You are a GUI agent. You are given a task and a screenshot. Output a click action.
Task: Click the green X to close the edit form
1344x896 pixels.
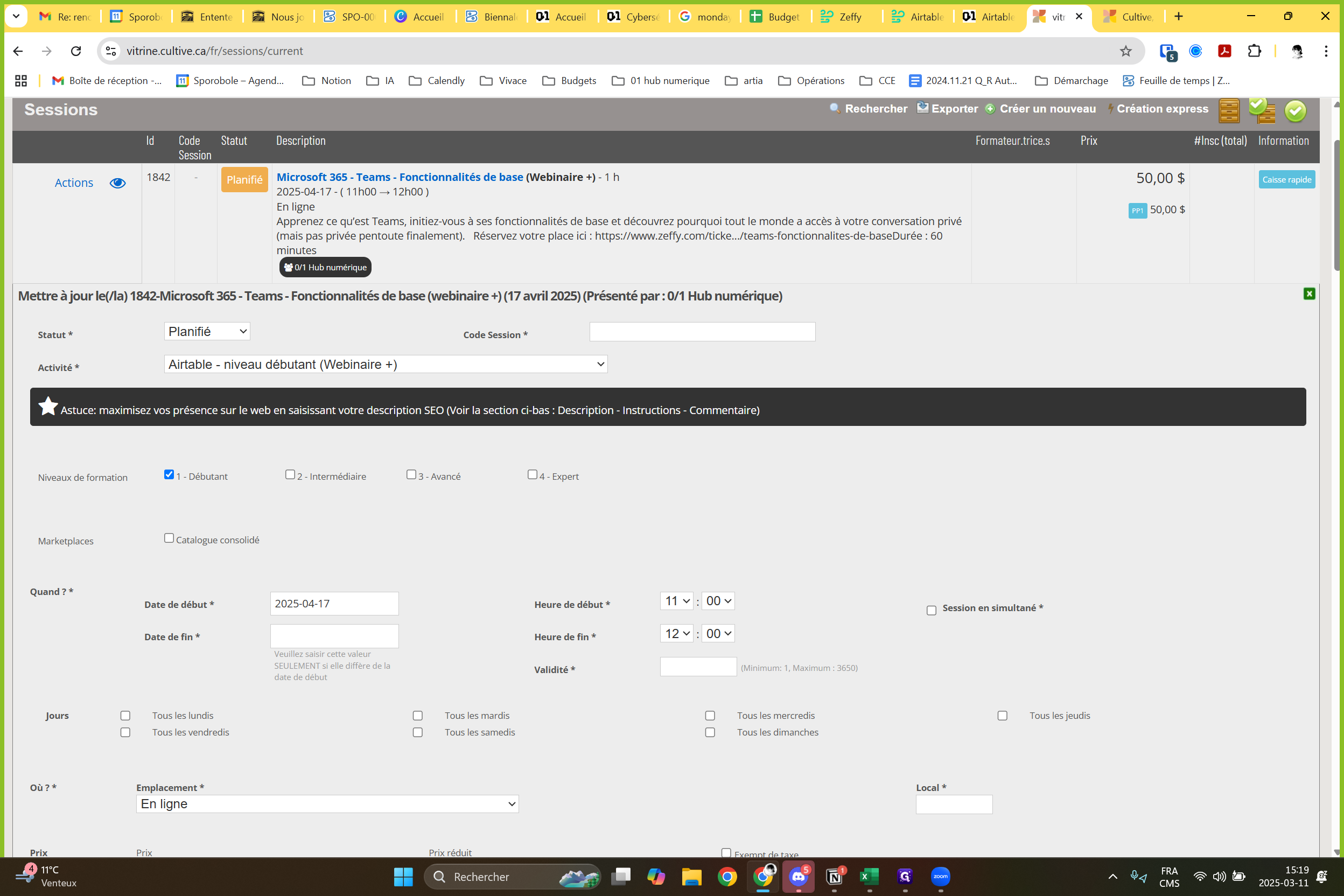tap(1309, 293)
